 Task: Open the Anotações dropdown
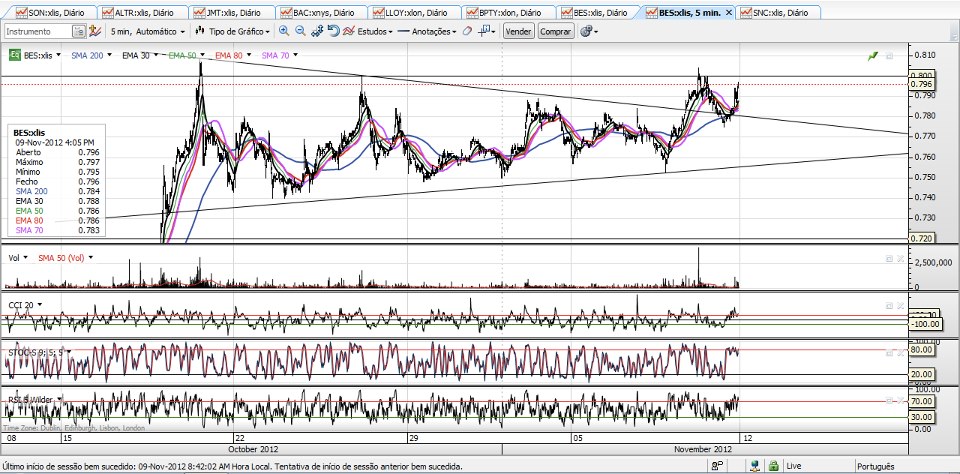427,31
